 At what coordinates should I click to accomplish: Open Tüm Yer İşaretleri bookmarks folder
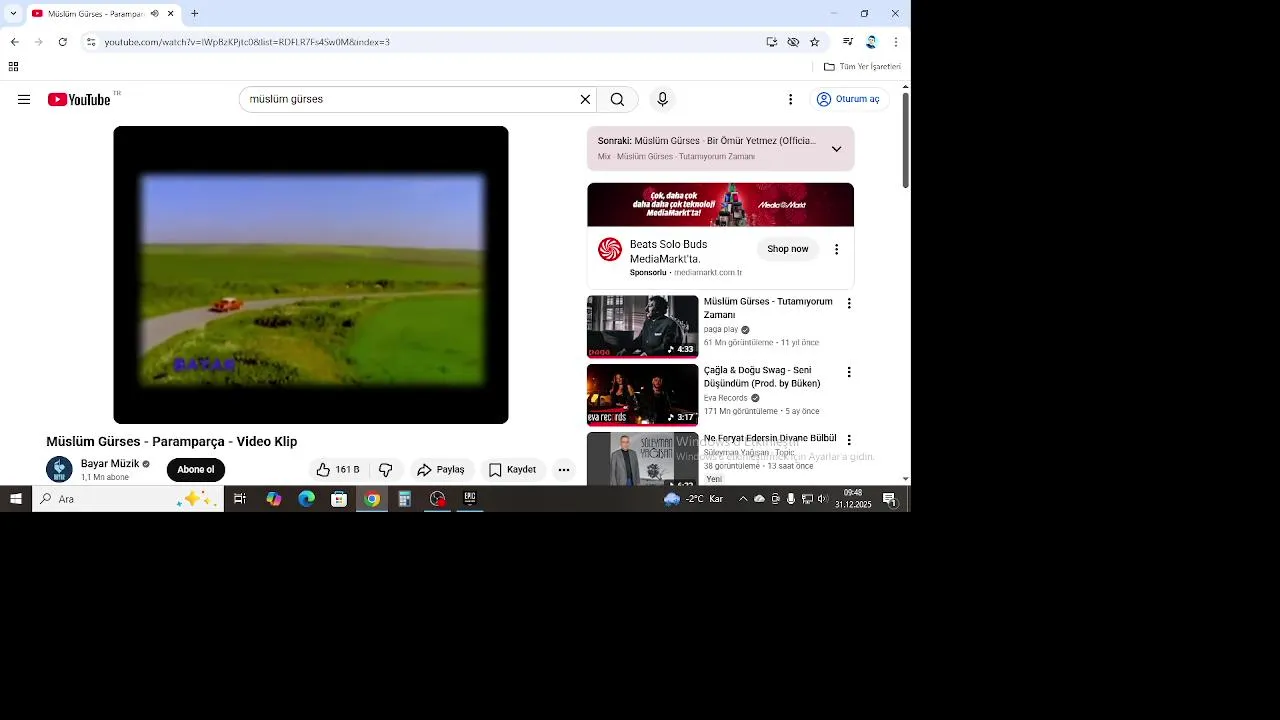coord(862,67)
